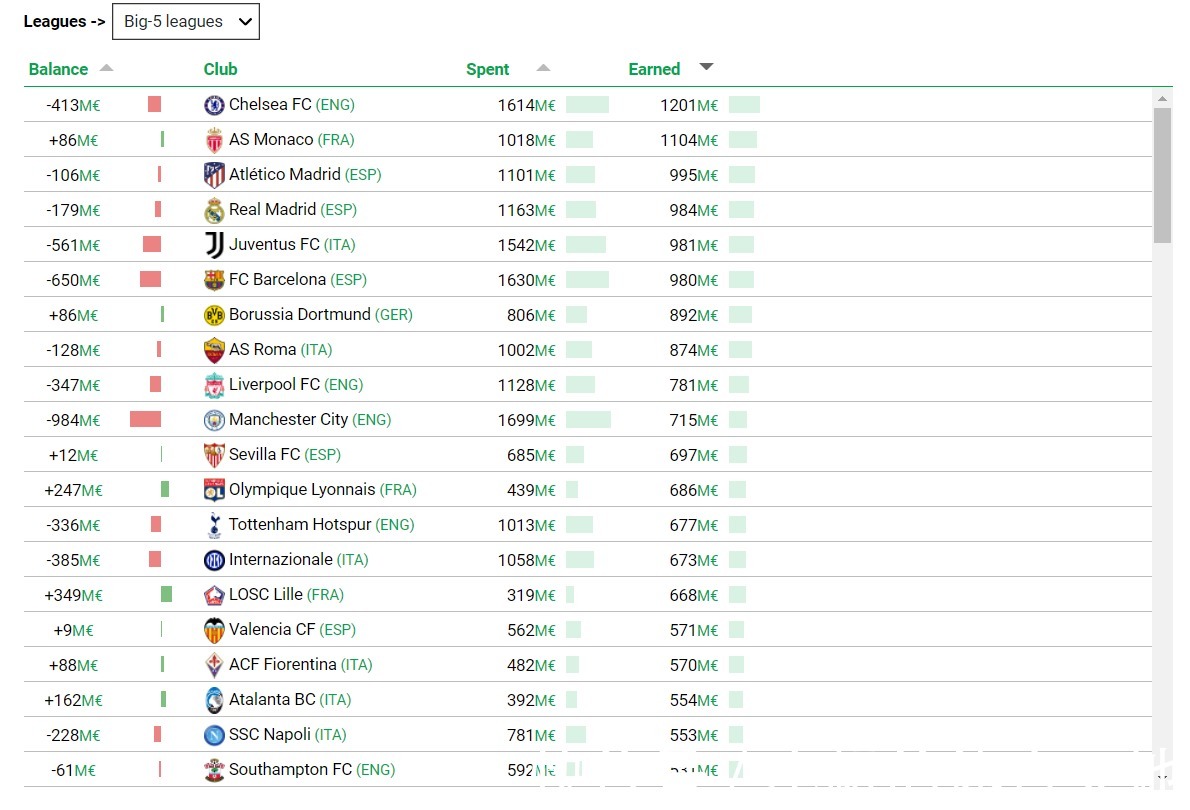Screen dimensions: 1190x810
Task: Click the table's vertical scrollbar thumb
Action: click(x=1162, y=175)
